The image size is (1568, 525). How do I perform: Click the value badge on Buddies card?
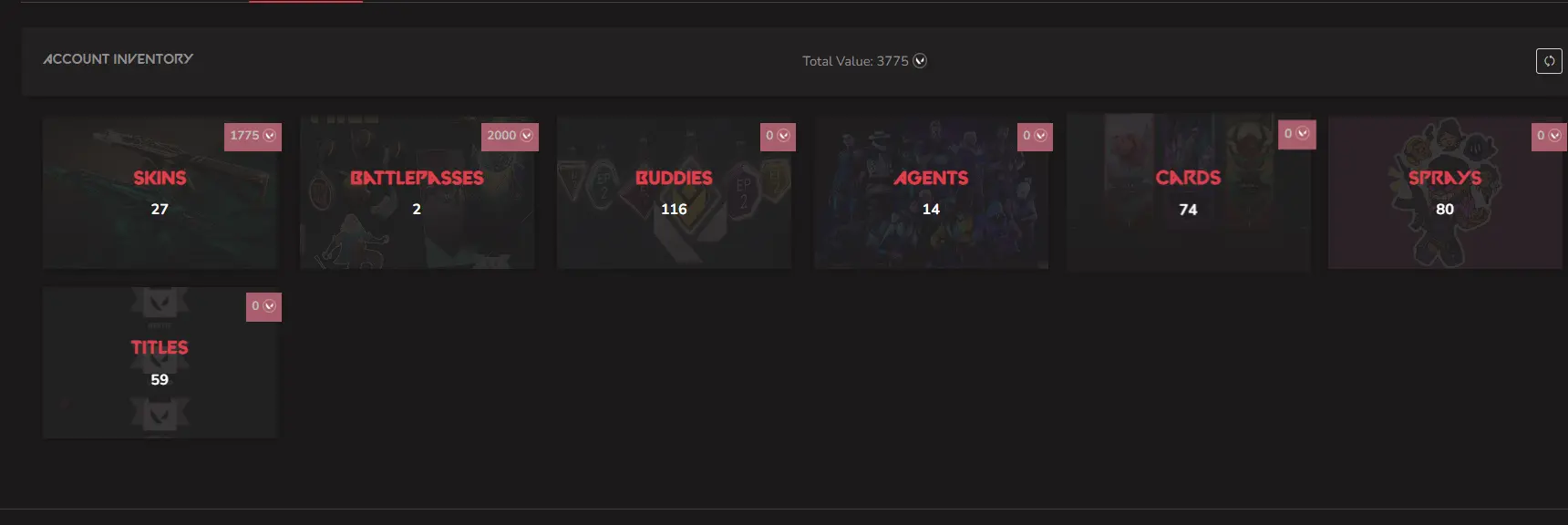pyautogui.click(x=778, y=136)
